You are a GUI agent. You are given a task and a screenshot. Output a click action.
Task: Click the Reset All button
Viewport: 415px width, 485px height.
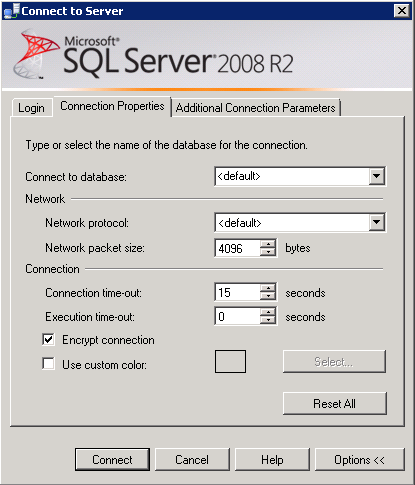(335, 404)
